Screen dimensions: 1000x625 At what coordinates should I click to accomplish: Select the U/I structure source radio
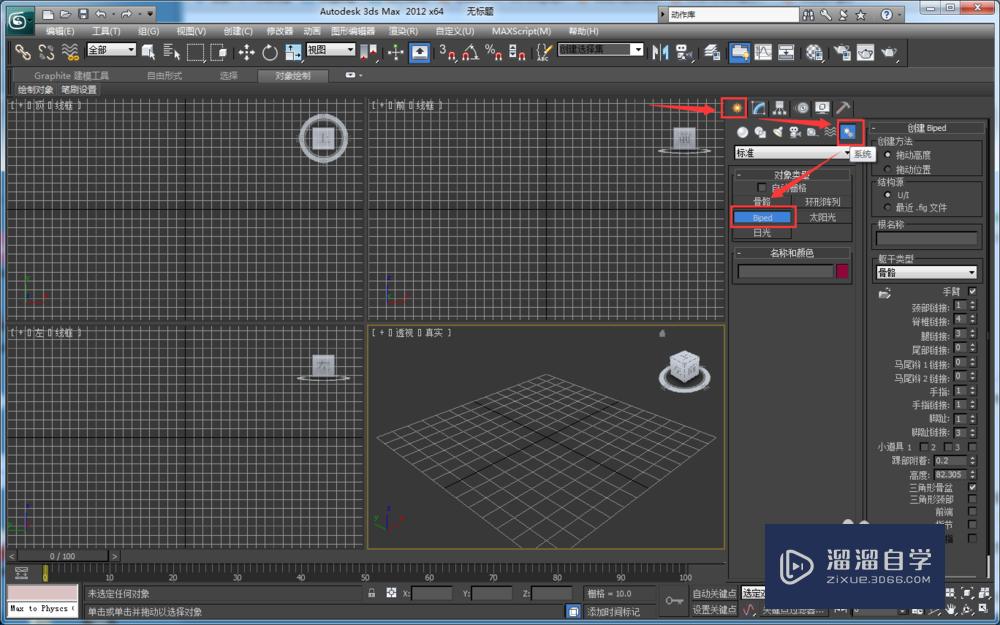coord(887,195)
